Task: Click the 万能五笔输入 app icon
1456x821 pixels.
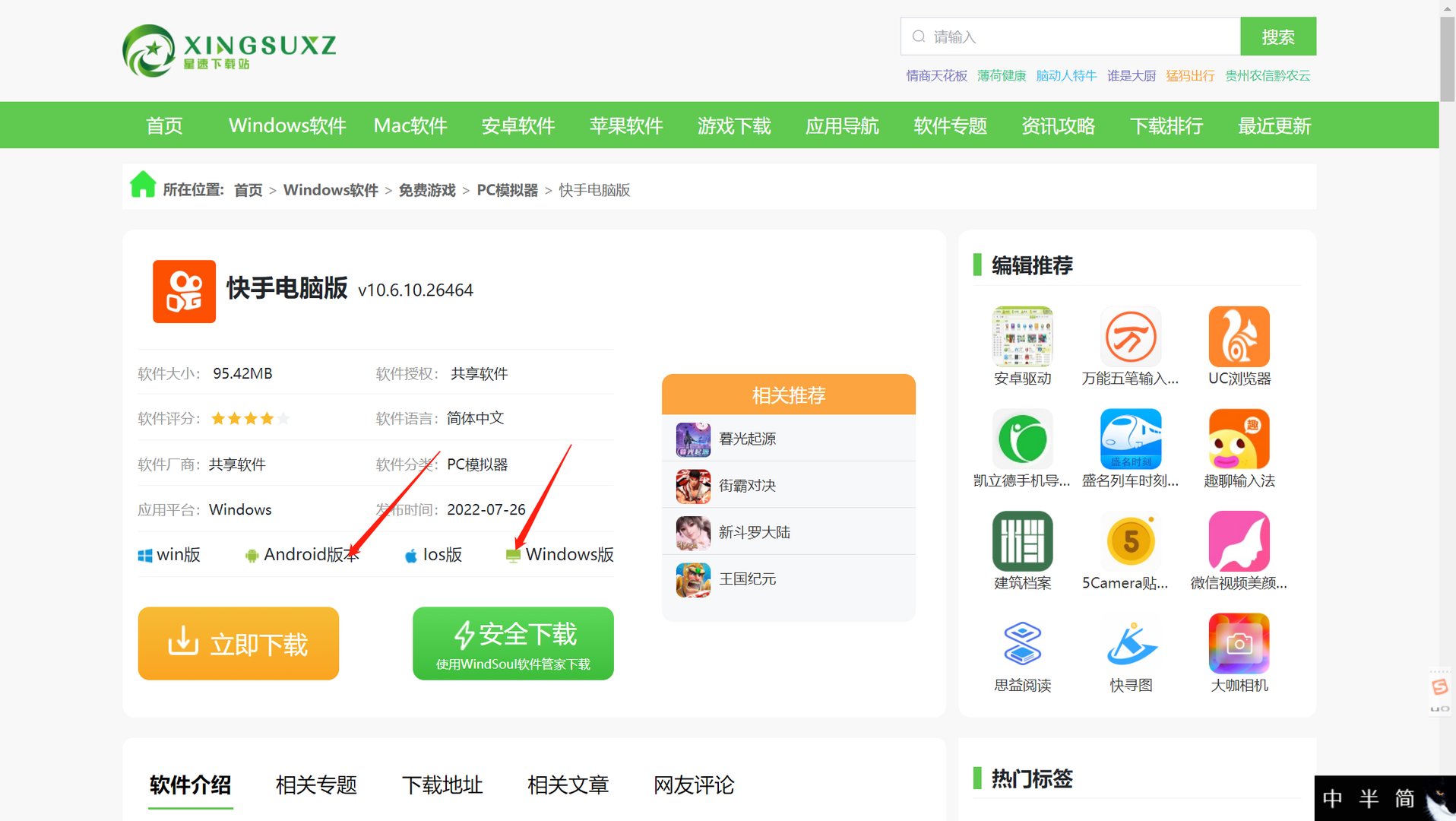Action: click(1131, 336)
